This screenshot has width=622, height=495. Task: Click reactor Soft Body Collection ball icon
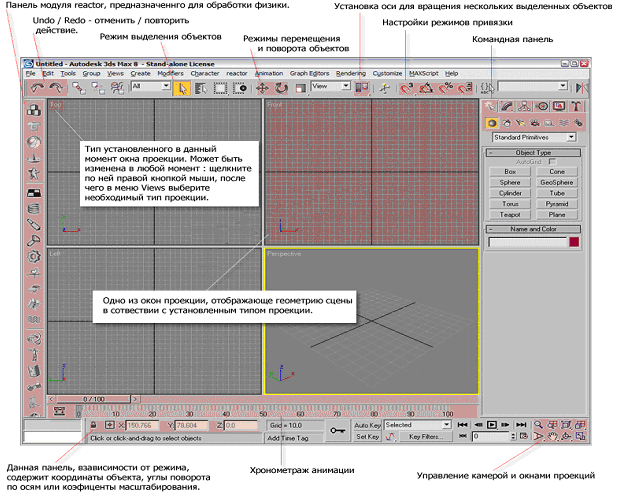34,142
